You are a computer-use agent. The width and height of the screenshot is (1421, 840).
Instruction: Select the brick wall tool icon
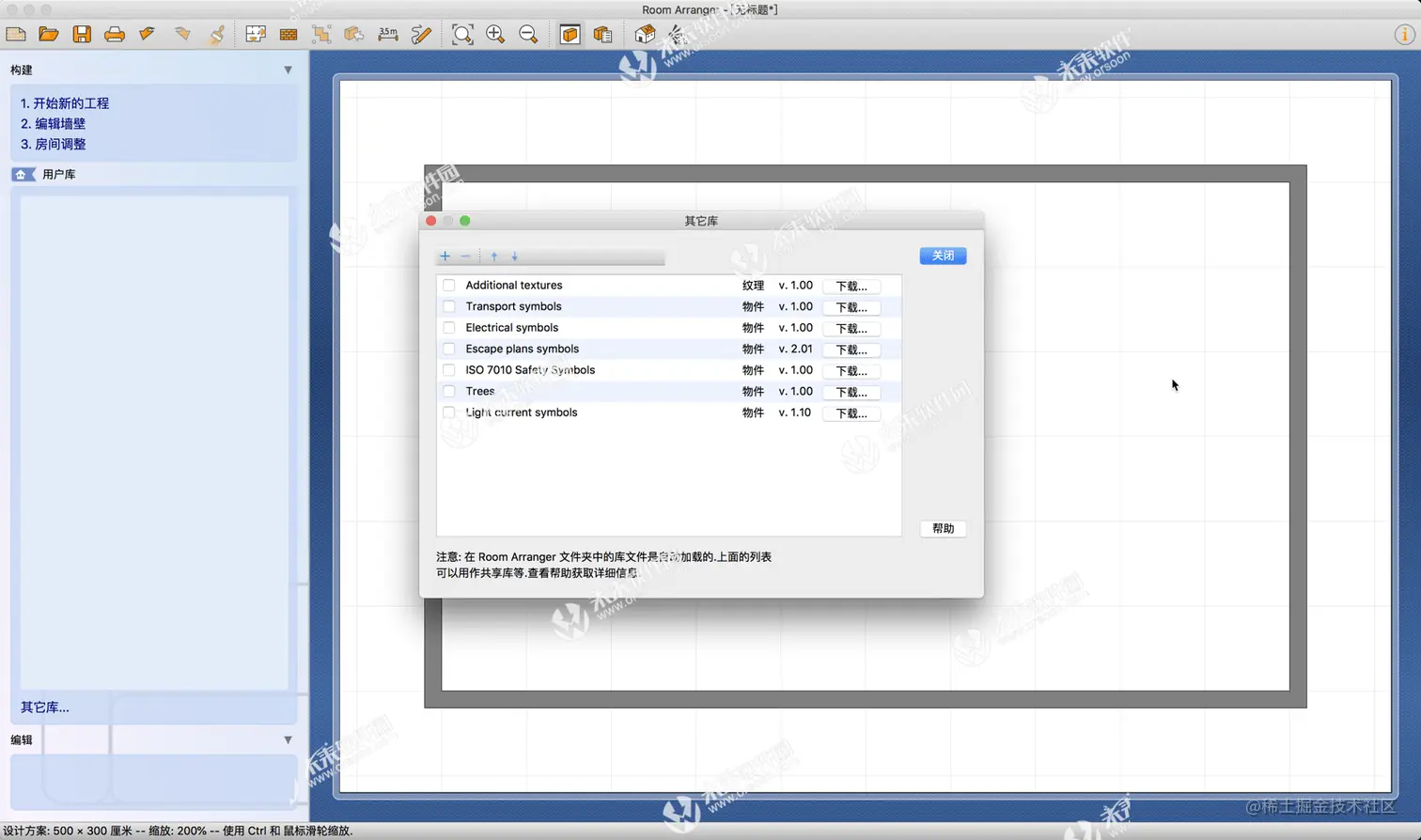(x=289, y=35)
